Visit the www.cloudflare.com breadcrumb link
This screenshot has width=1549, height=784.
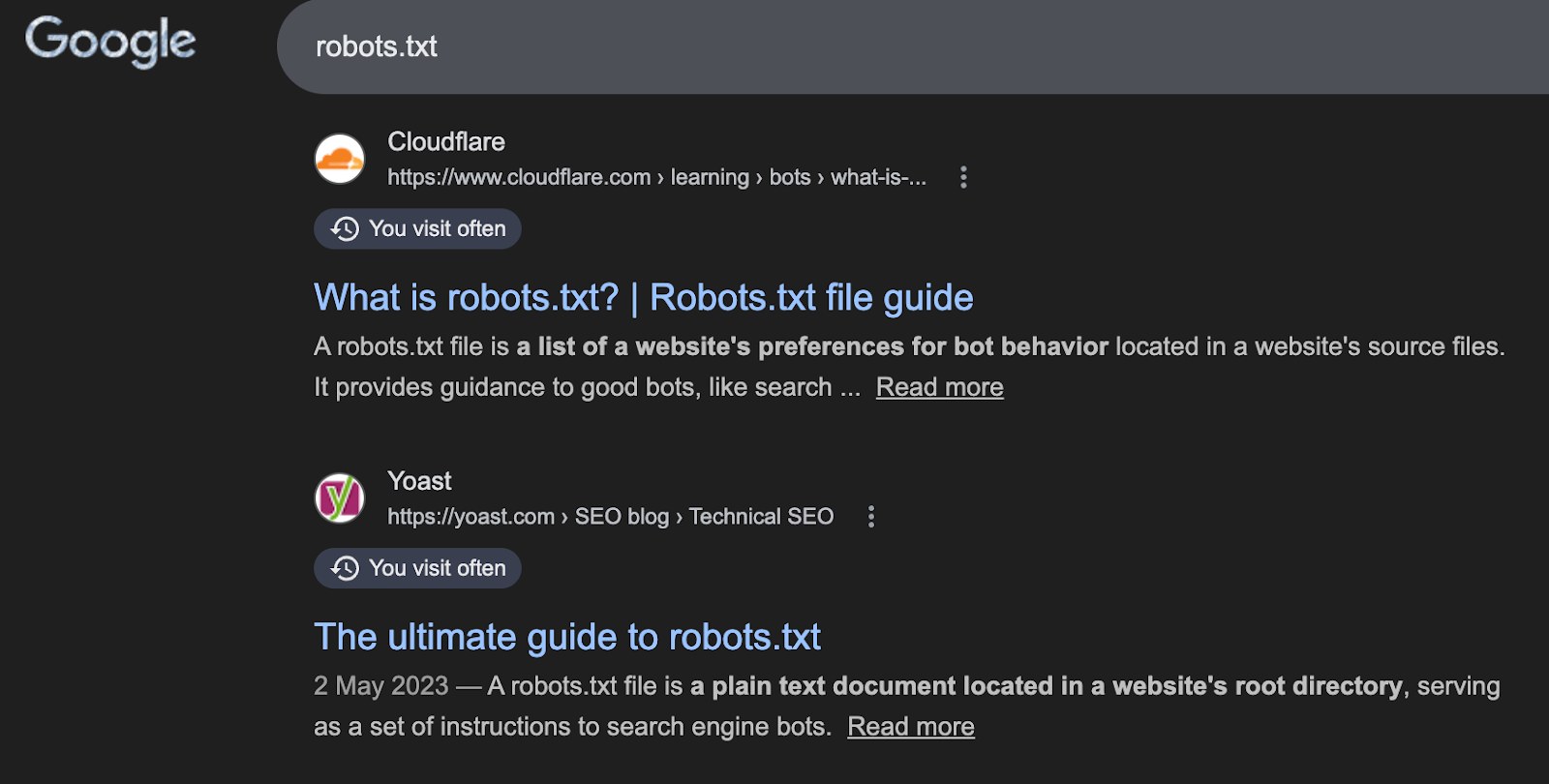(x=518, y=177)
